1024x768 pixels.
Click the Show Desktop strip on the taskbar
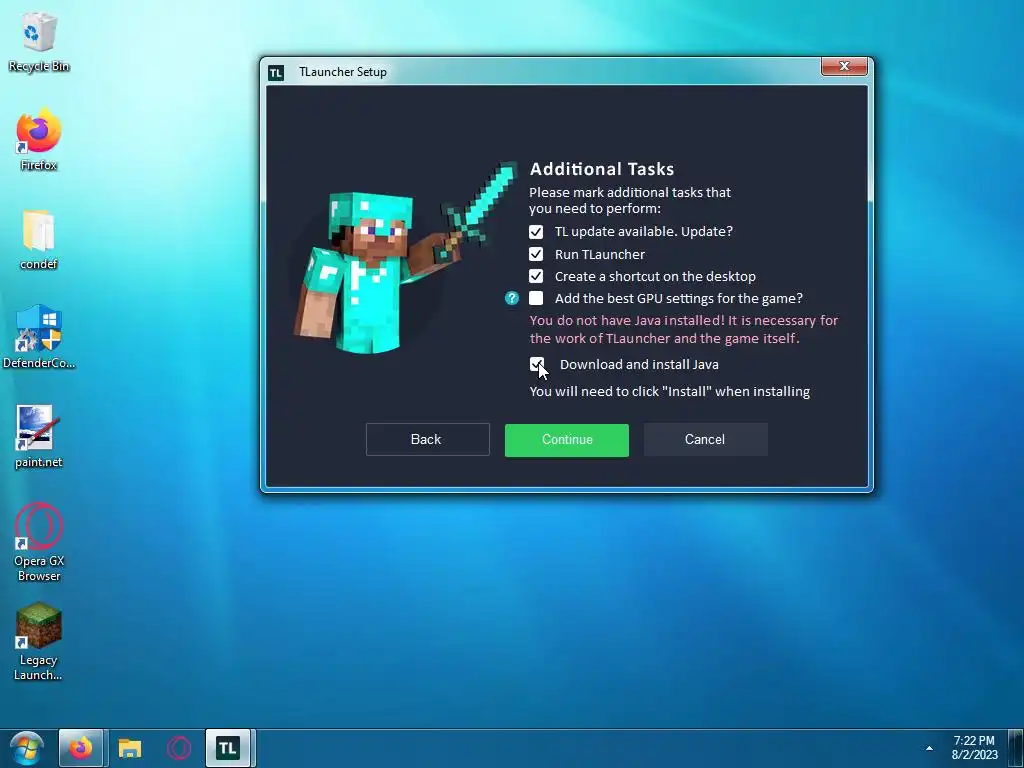1017,748
